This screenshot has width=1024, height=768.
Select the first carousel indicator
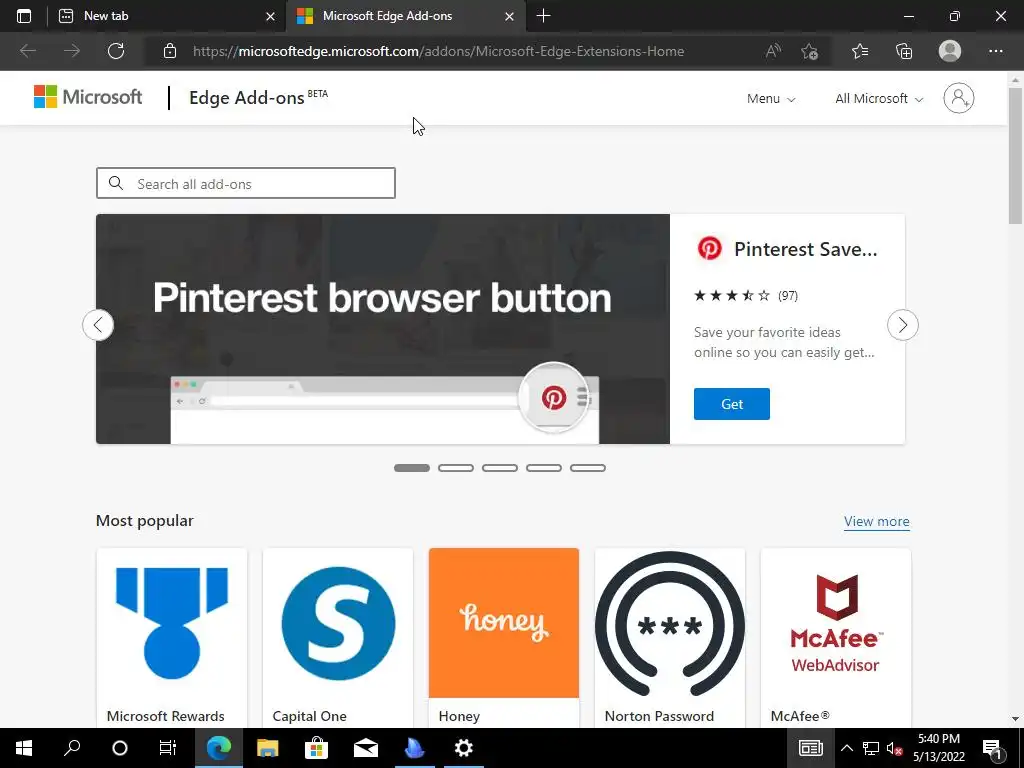tap(411, 468)
